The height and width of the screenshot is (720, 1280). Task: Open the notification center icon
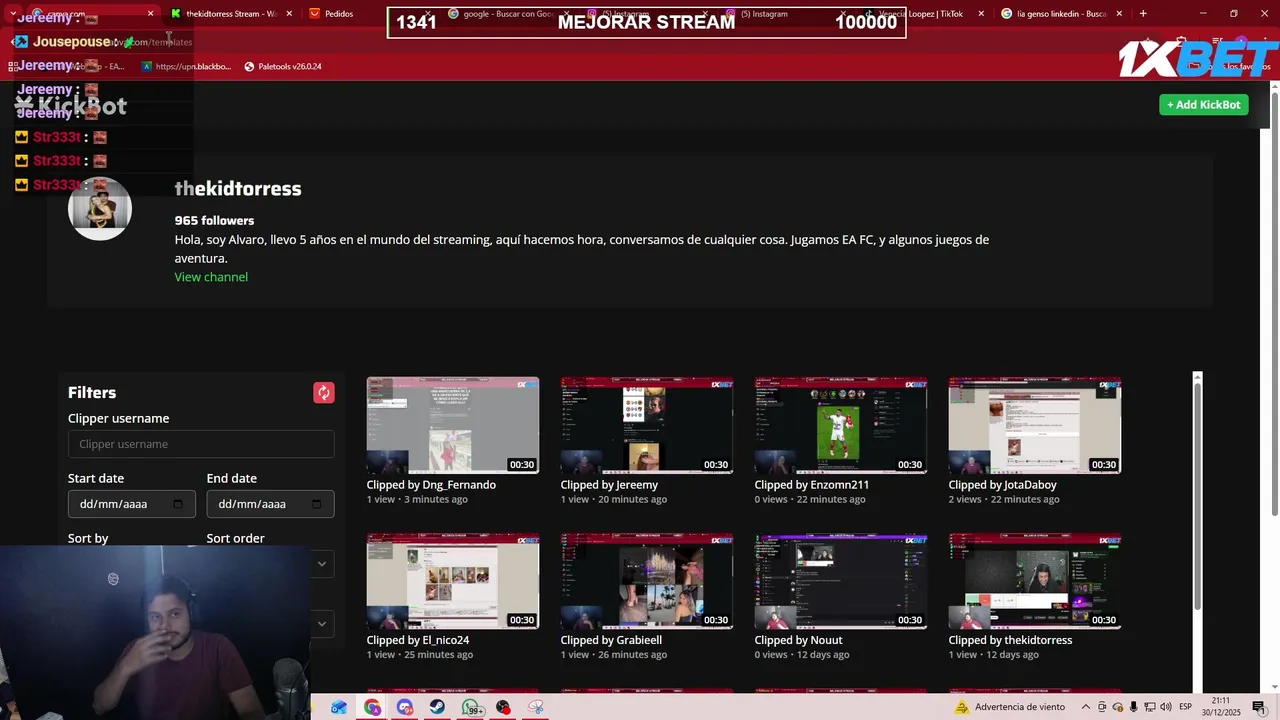click(1259, 707)
